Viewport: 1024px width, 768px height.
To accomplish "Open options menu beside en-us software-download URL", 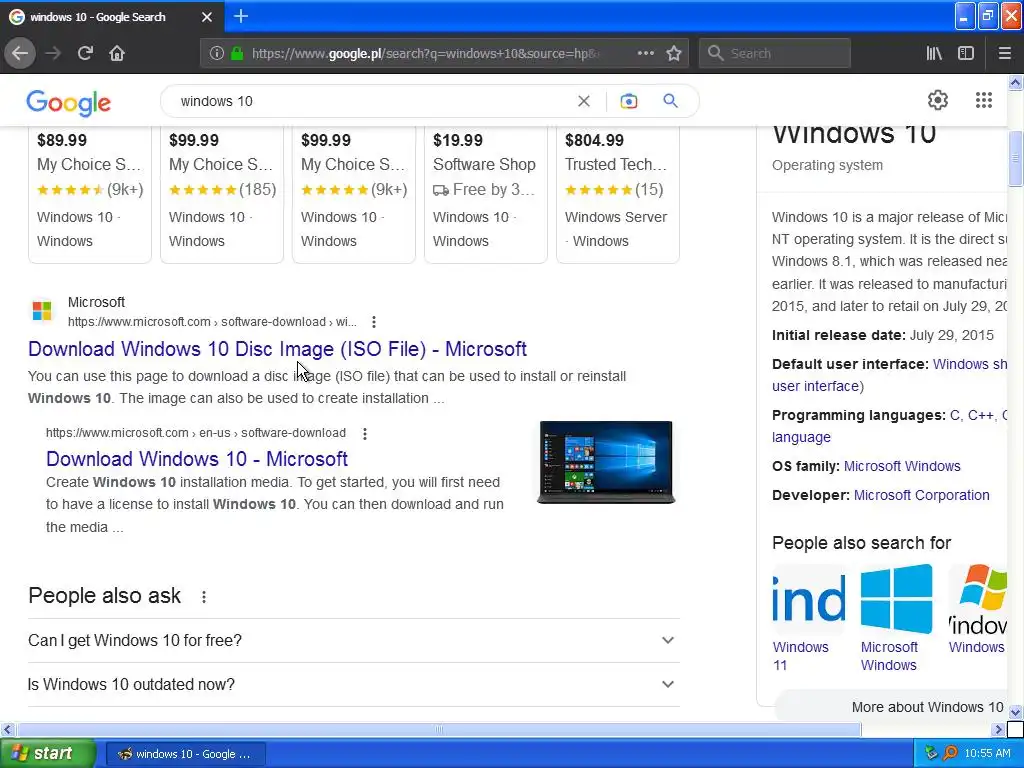I will point(364,433).
